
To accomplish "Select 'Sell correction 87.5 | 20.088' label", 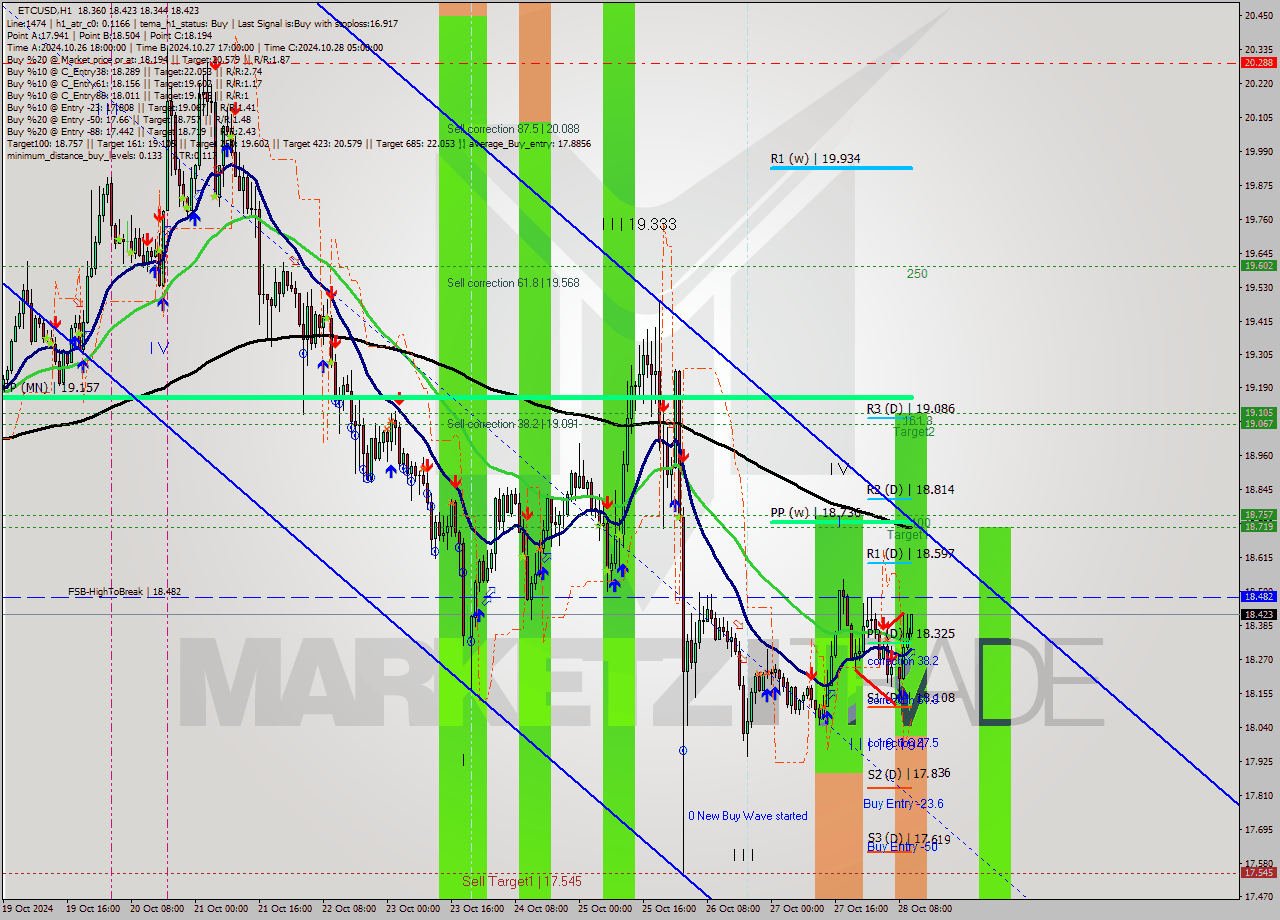I will (513, 129).
